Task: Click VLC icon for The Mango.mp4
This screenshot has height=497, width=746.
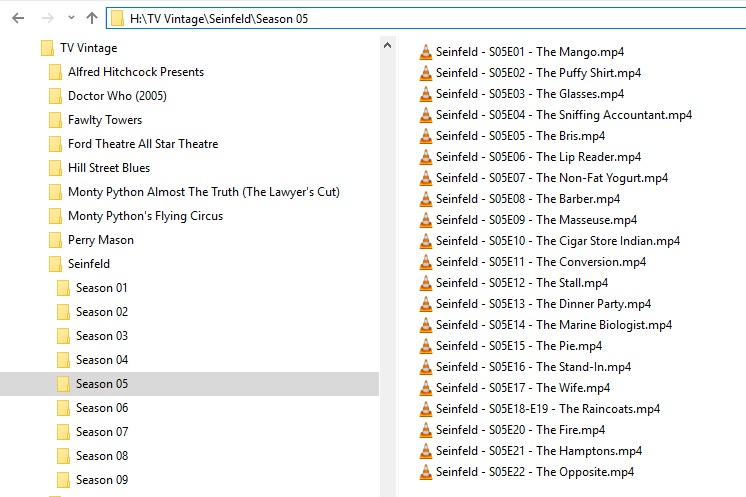Action: coord(426,52)
